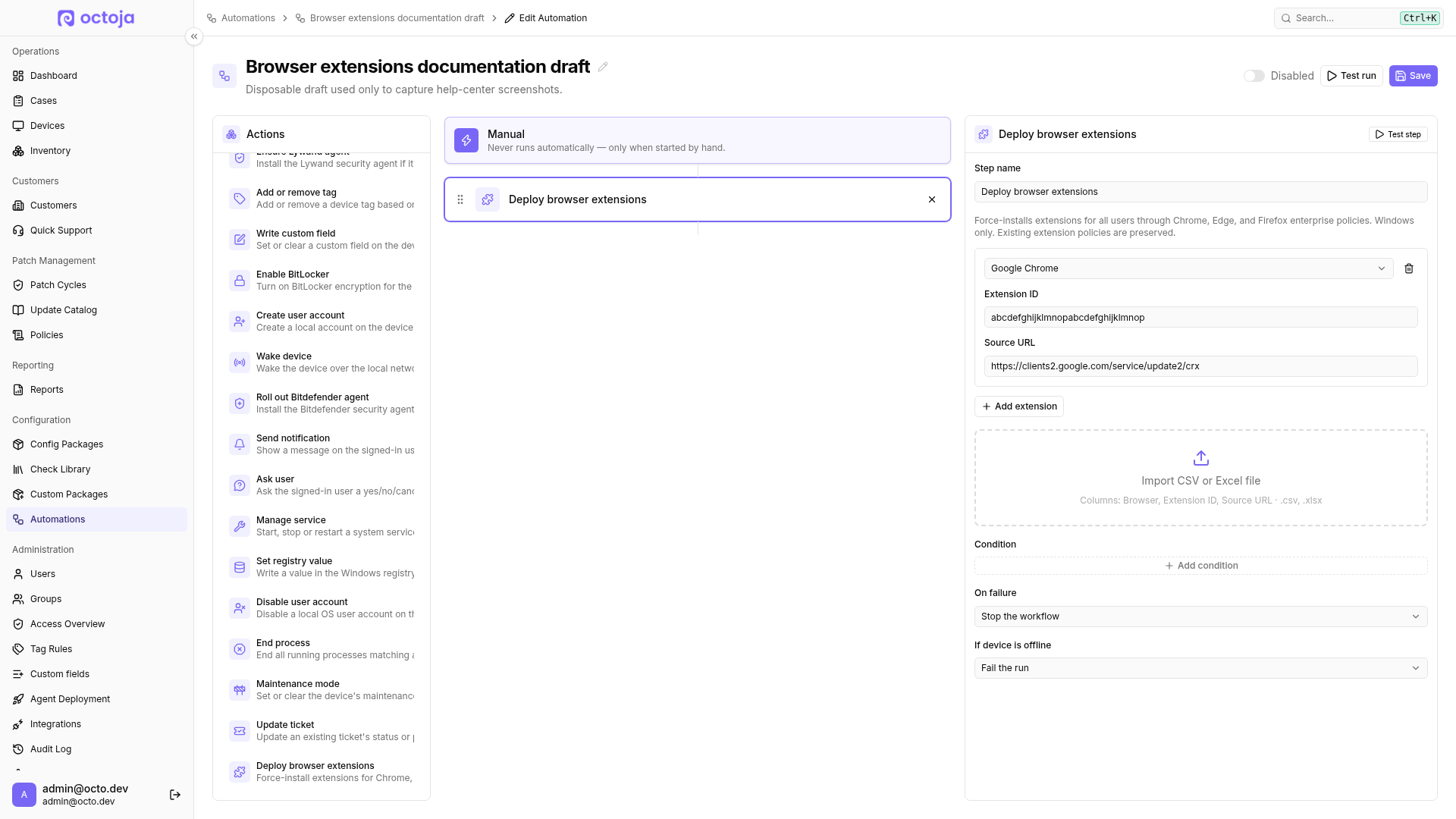Click the Add extension button

pyautogui.click(x=1018, y=406)
